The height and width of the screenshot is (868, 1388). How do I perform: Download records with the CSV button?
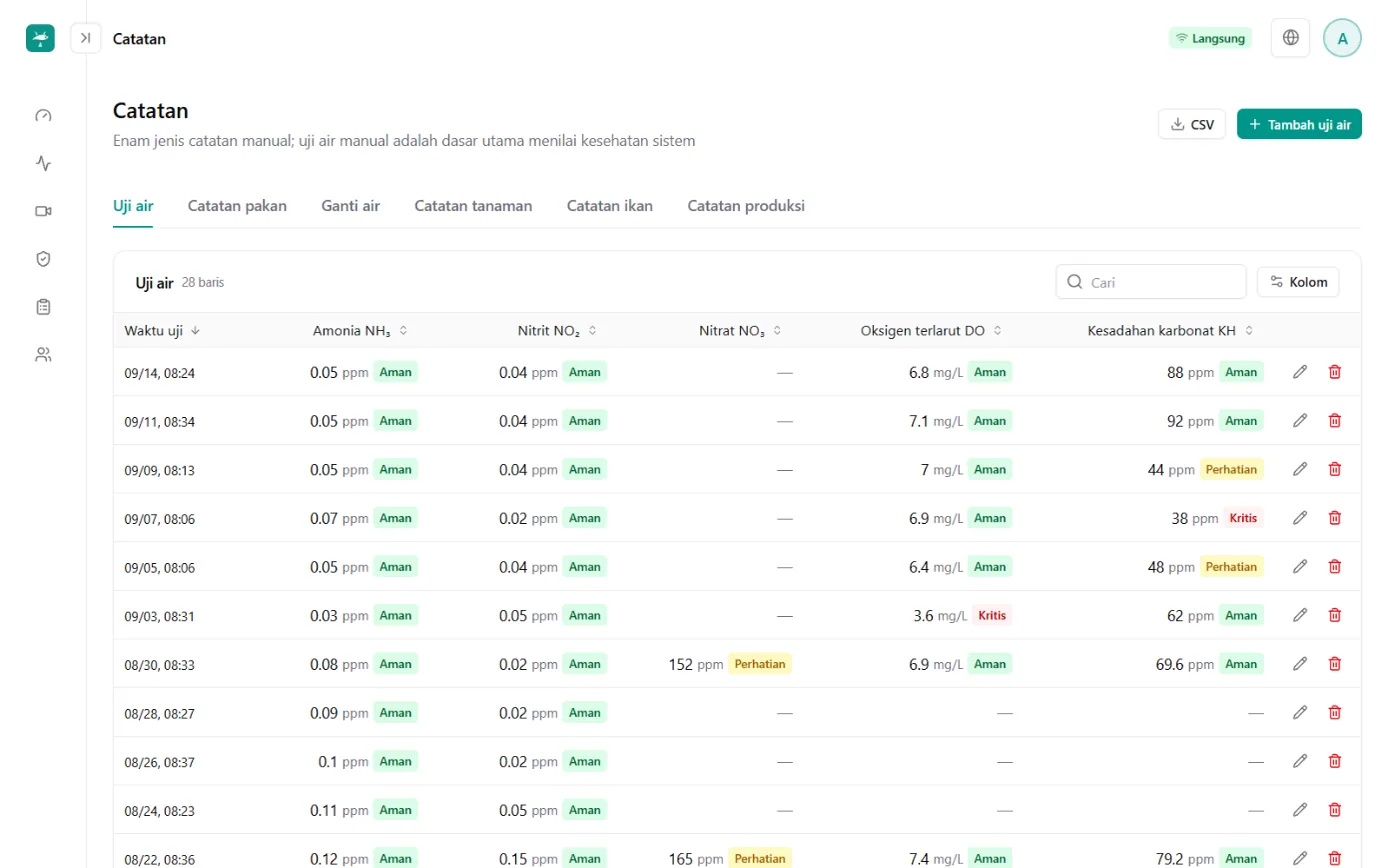click(1192, 124)
